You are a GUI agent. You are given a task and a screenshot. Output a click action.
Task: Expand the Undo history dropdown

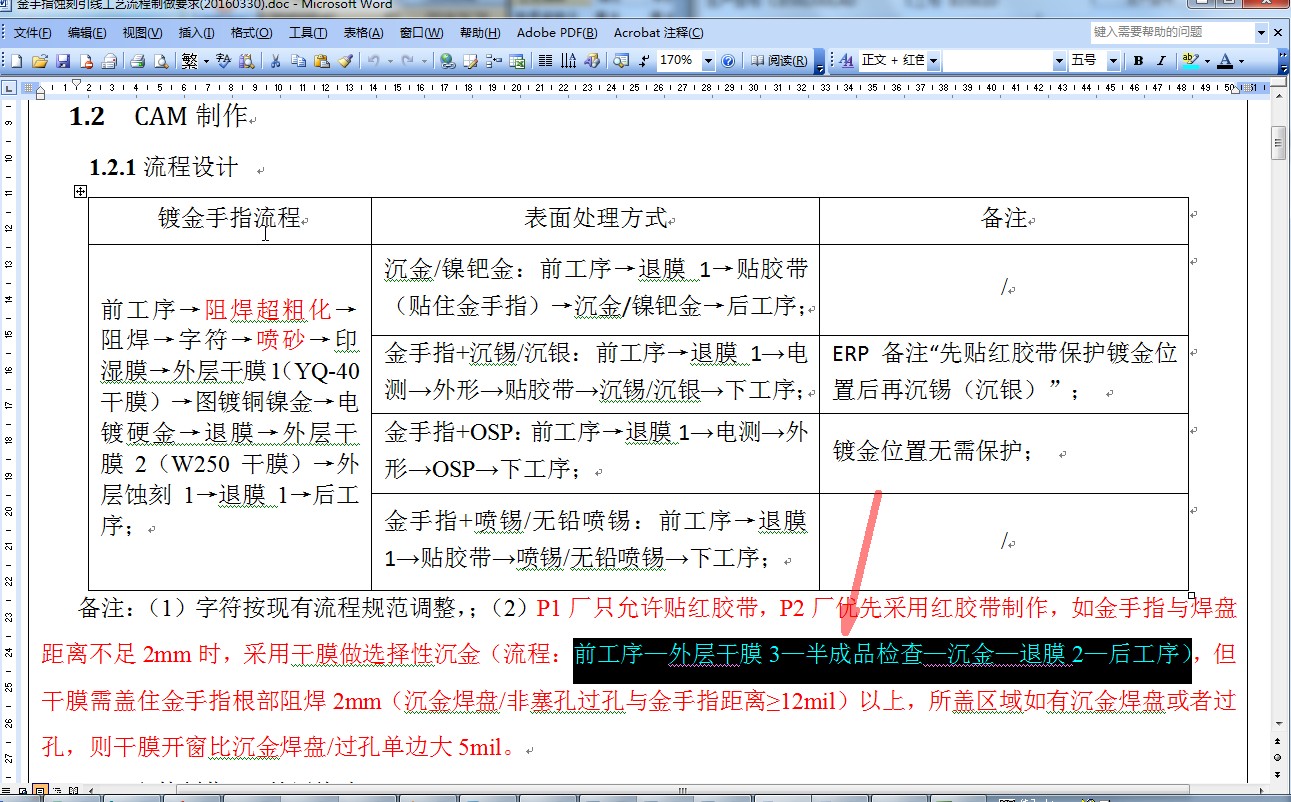[389, 61]
